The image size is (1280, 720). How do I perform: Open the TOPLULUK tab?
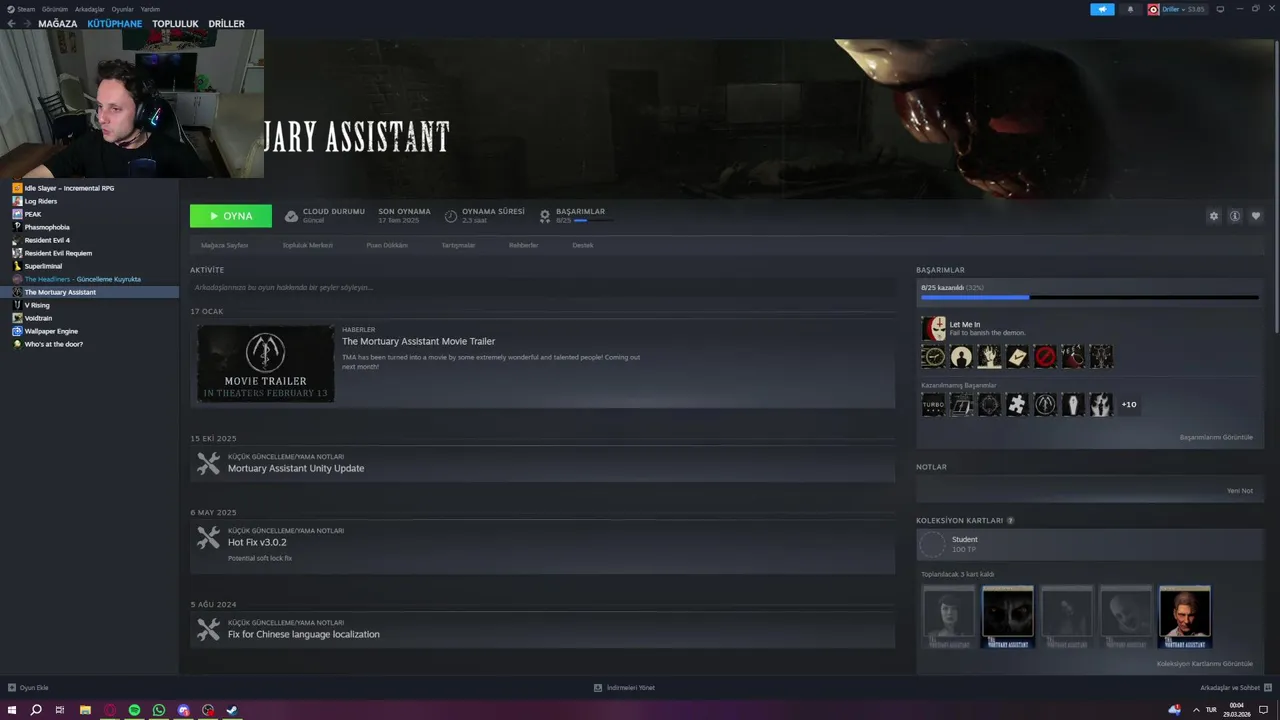tap(175, 23)
